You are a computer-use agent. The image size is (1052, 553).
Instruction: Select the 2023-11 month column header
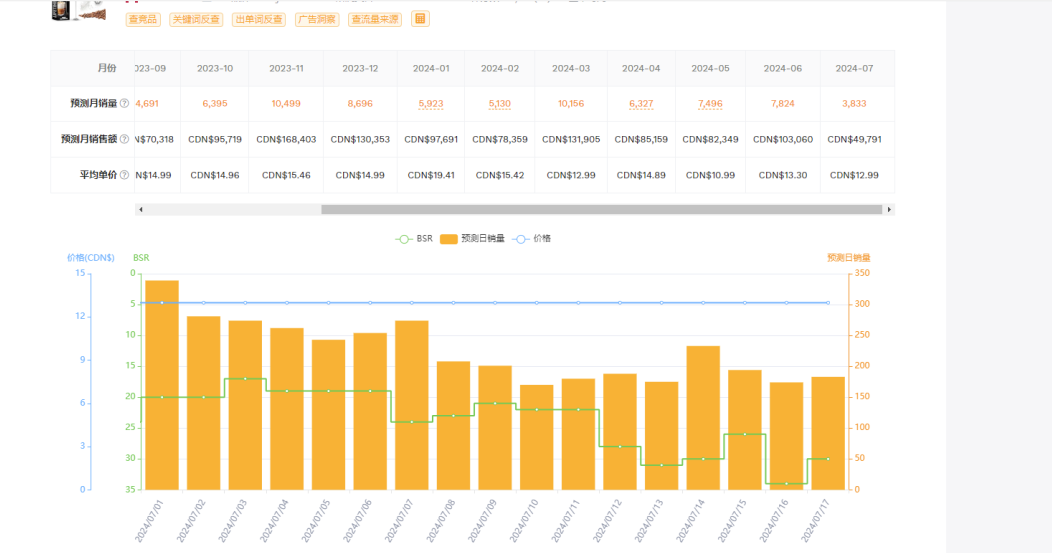coord(286,68)
